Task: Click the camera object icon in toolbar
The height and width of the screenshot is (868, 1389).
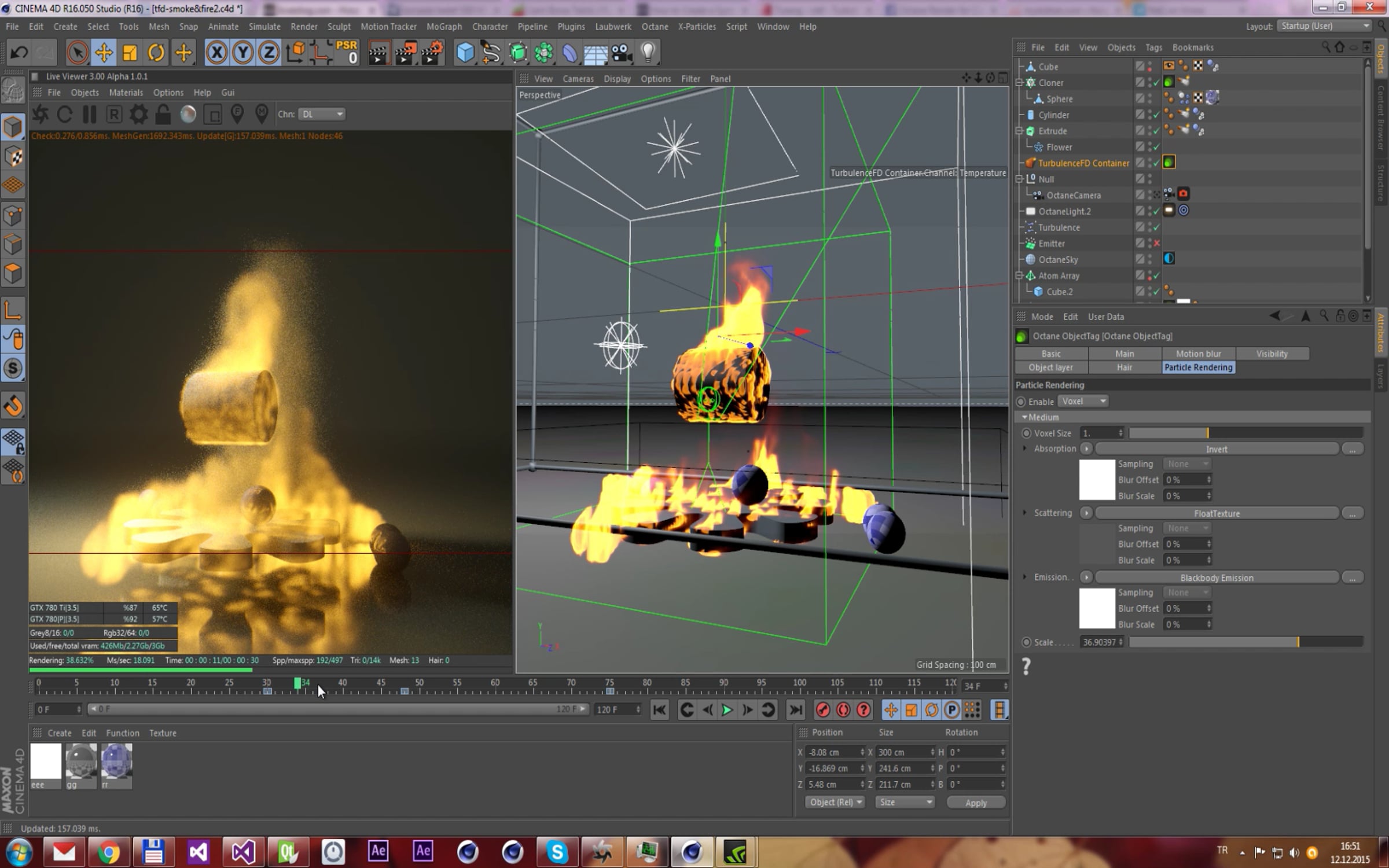Action: tap(621, 53)
